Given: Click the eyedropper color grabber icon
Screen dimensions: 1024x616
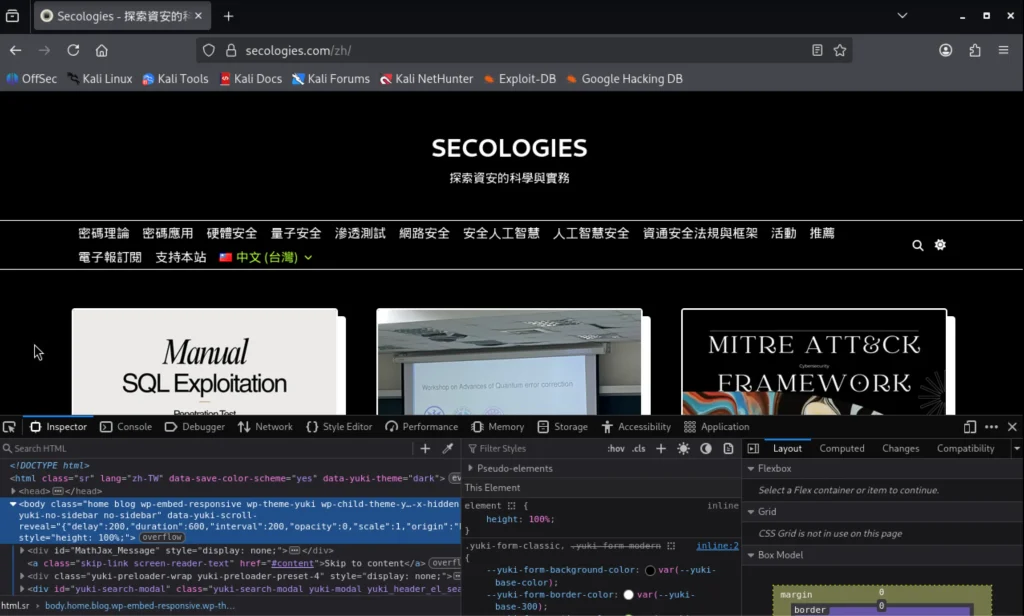Looking at the screenshot, I should 448,449.
